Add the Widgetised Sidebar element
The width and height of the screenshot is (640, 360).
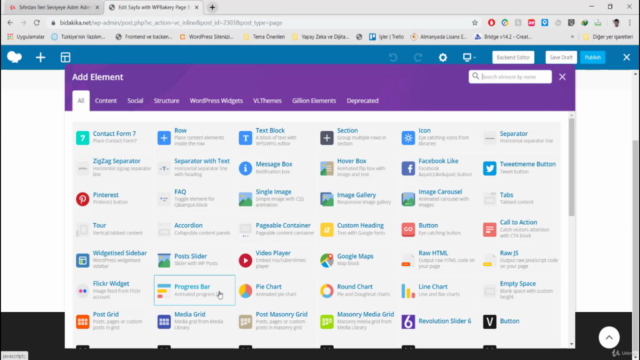point(113,260)
